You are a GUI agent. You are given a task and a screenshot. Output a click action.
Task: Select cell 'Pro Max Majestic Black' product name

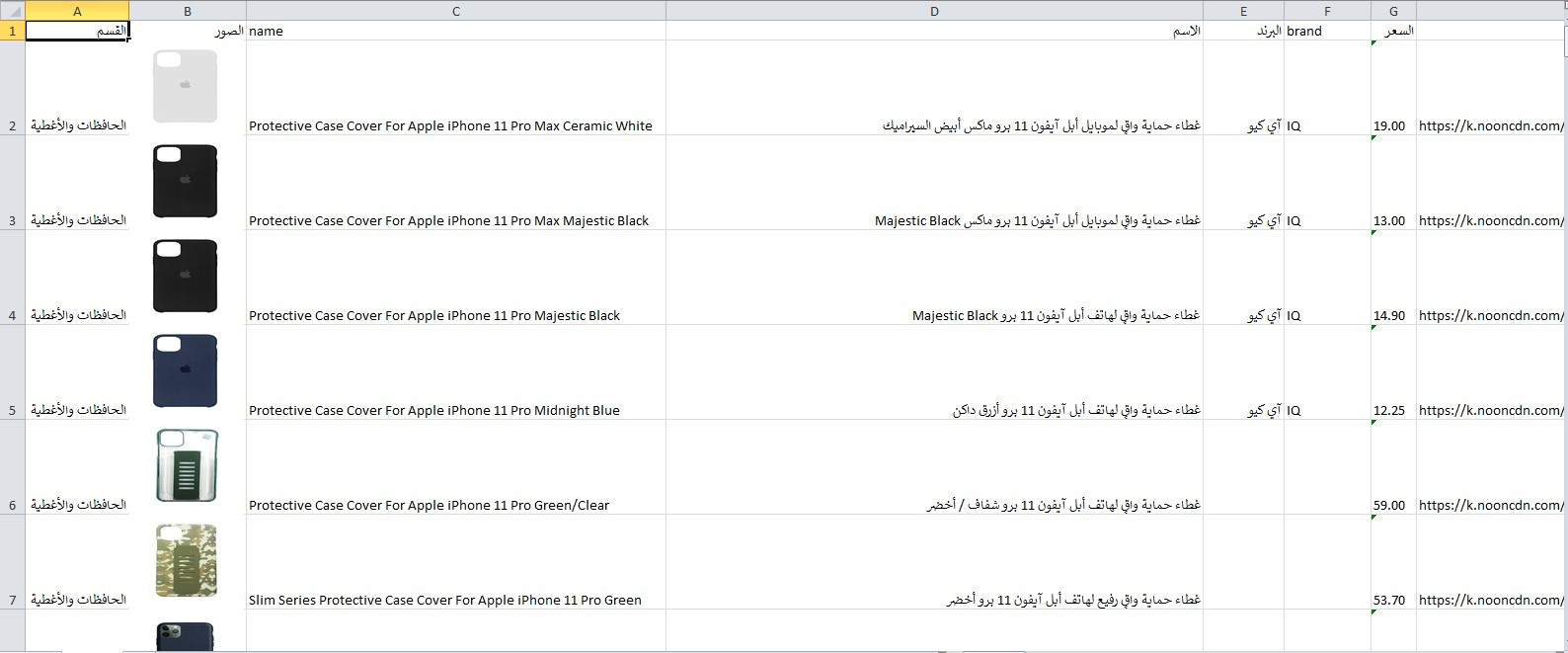(456, 183)
